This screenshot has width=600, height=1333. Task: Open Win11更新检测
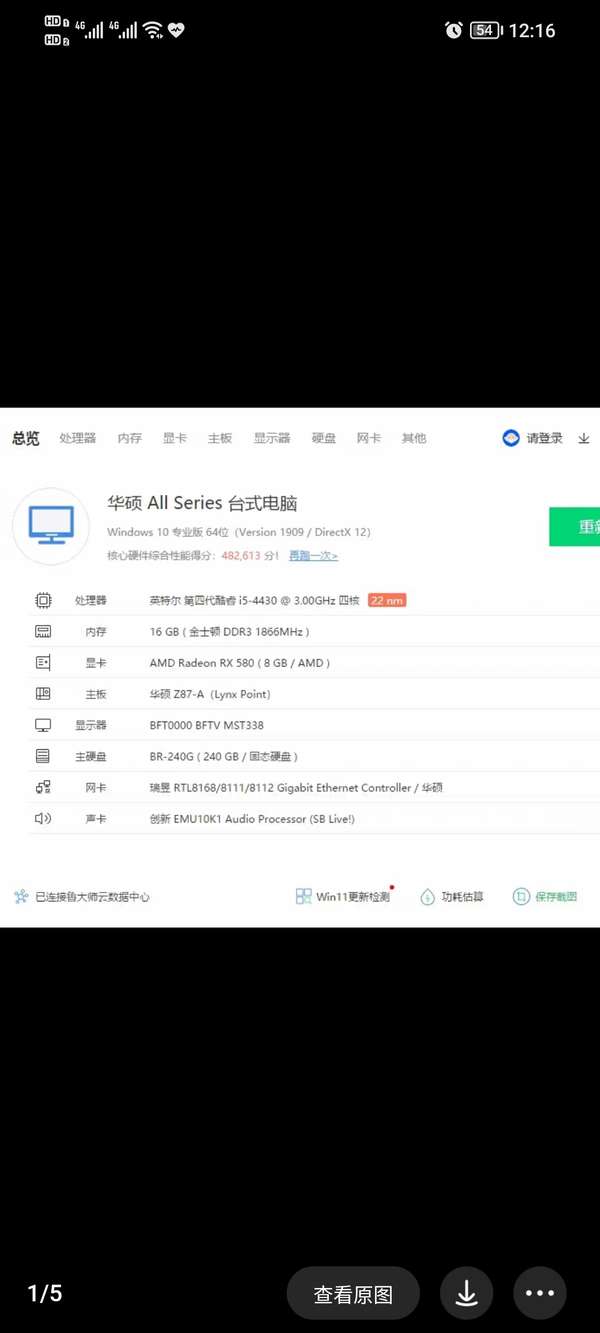pos(353,897)
